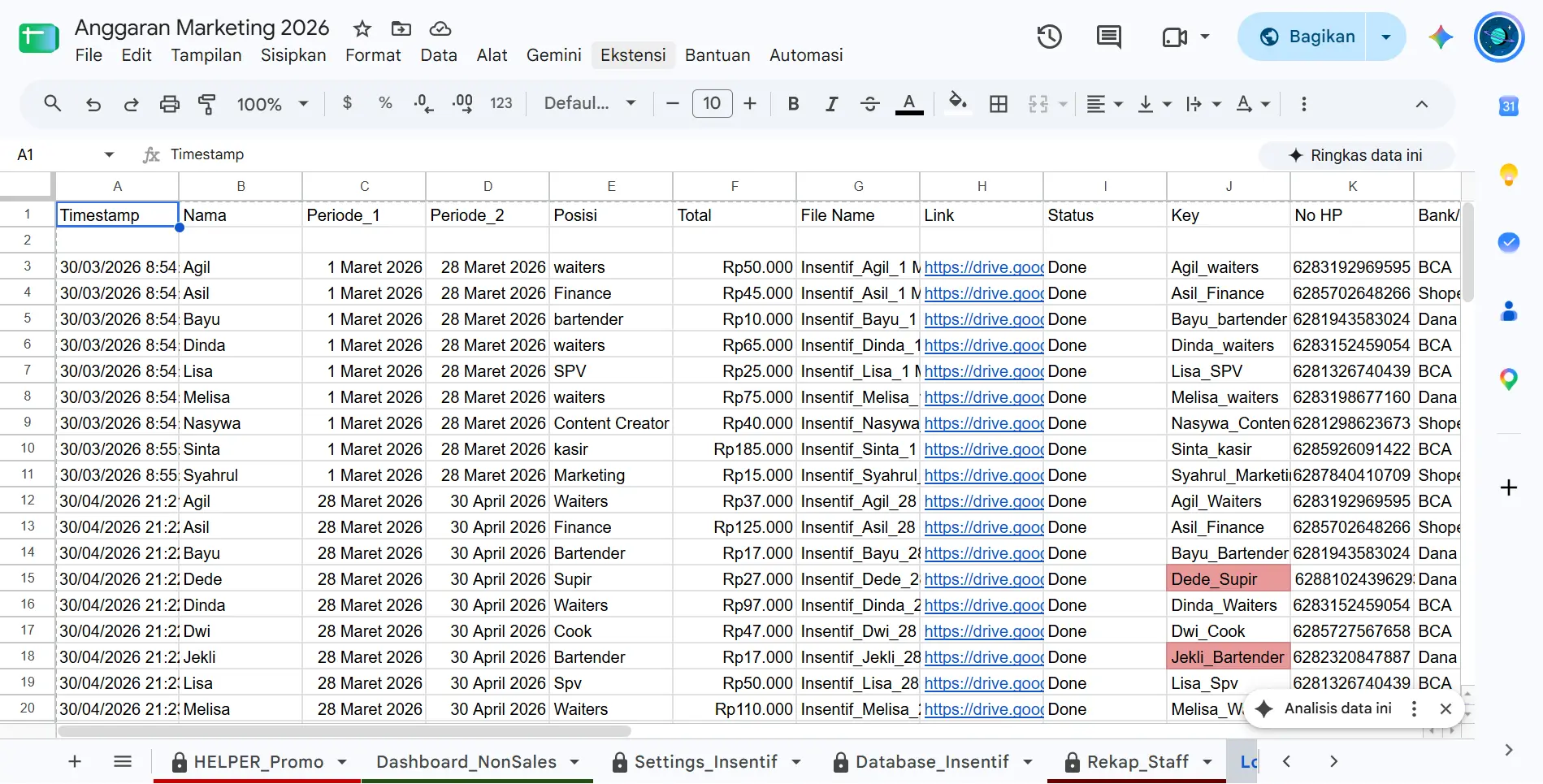Open the comments panel icon
This screenshot has height=784, width=1543.
tap(1108, 37)
